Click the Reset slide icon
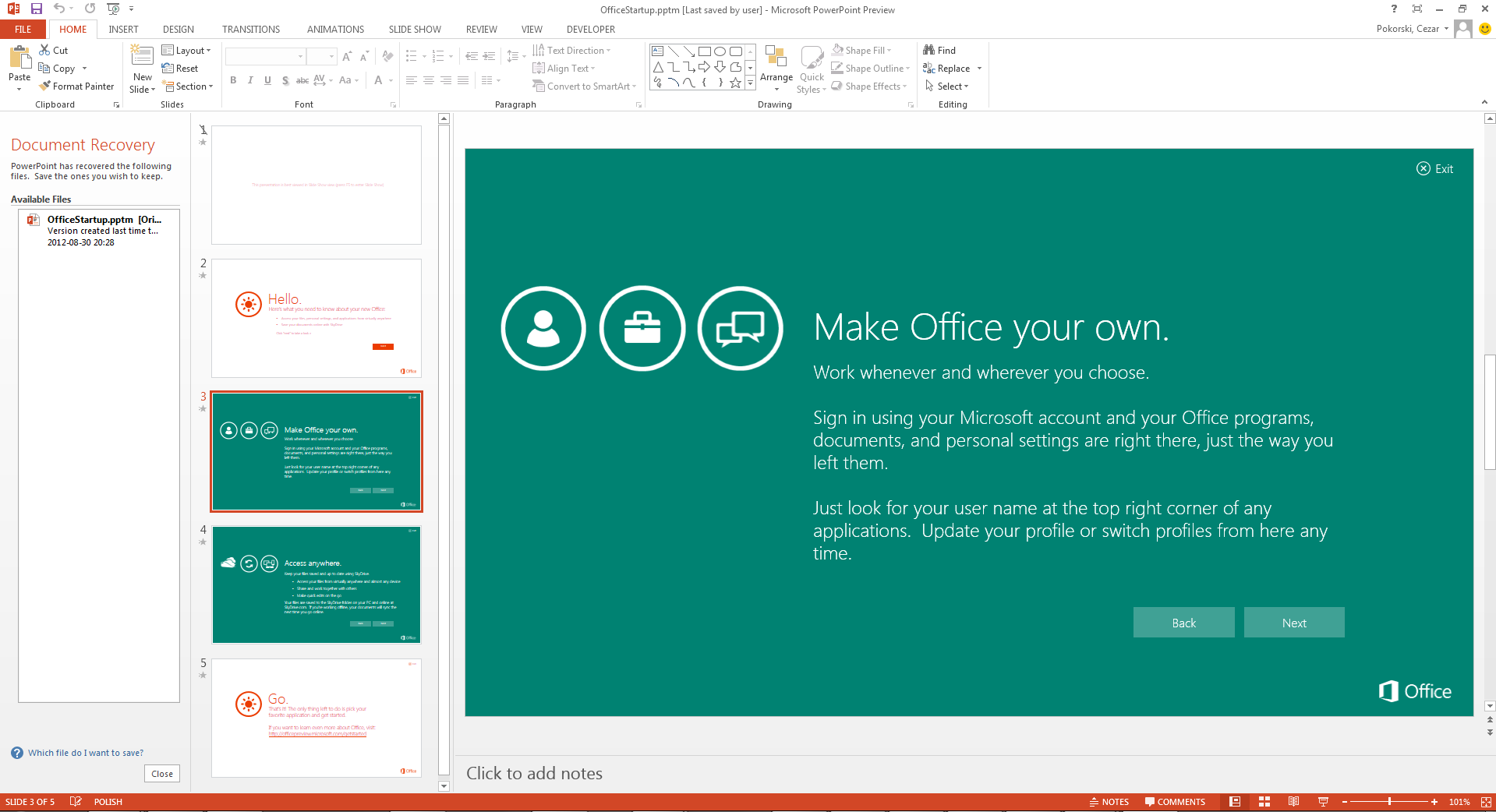 [168, 68]
